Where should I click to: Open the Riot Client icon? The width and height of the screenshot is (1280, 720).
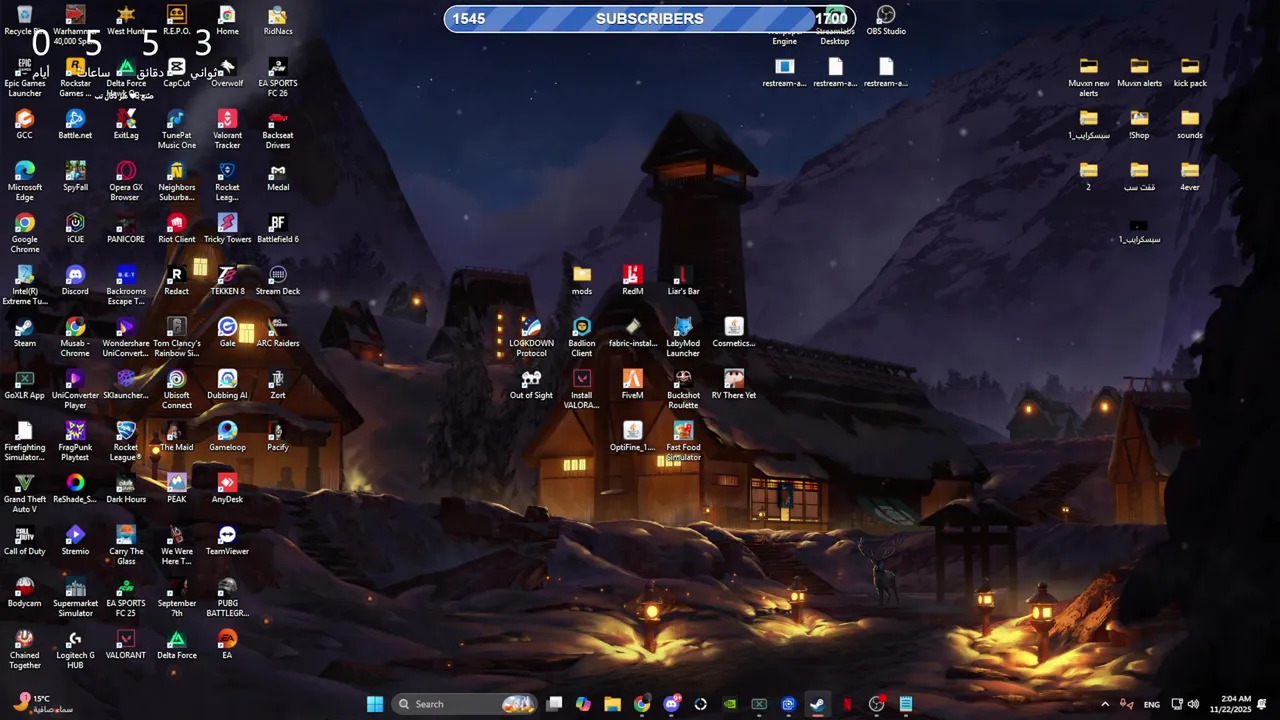pos(176,228)
